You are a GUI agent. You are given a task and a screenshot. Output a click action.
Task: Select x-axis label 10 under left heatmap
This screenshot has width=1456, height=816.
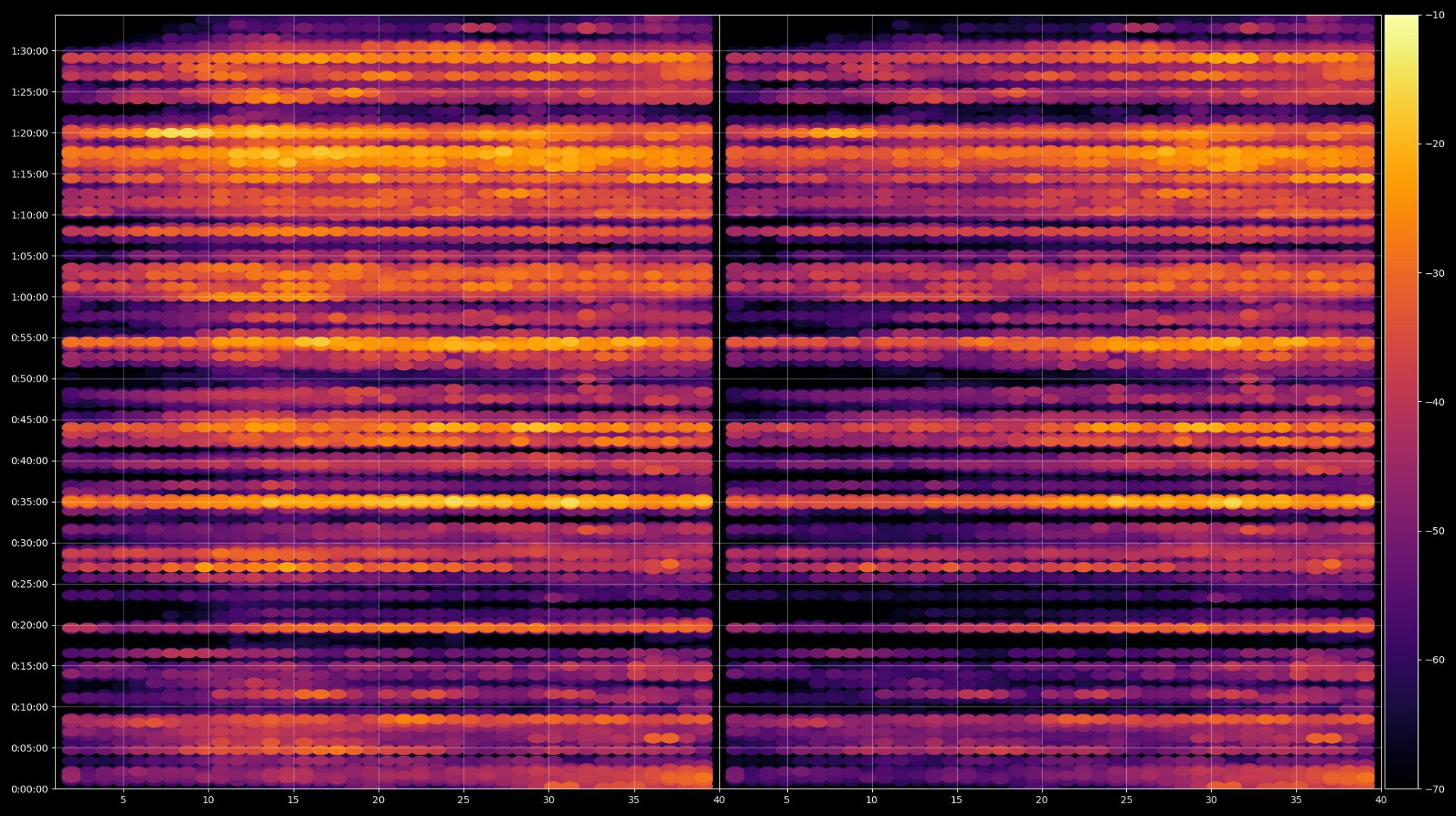click(x=209, y=800)
